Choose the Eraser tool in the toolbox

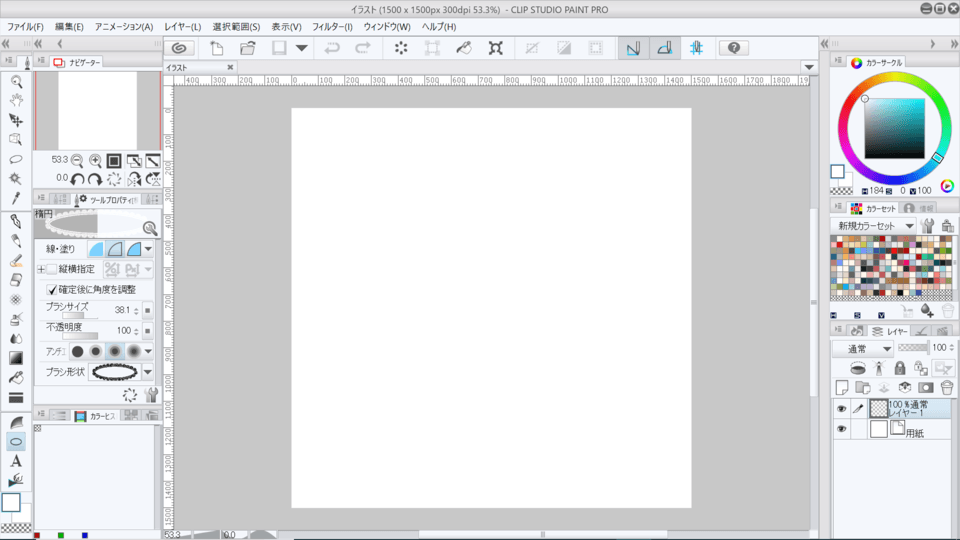pyautogui.click(x=16, y=279)
